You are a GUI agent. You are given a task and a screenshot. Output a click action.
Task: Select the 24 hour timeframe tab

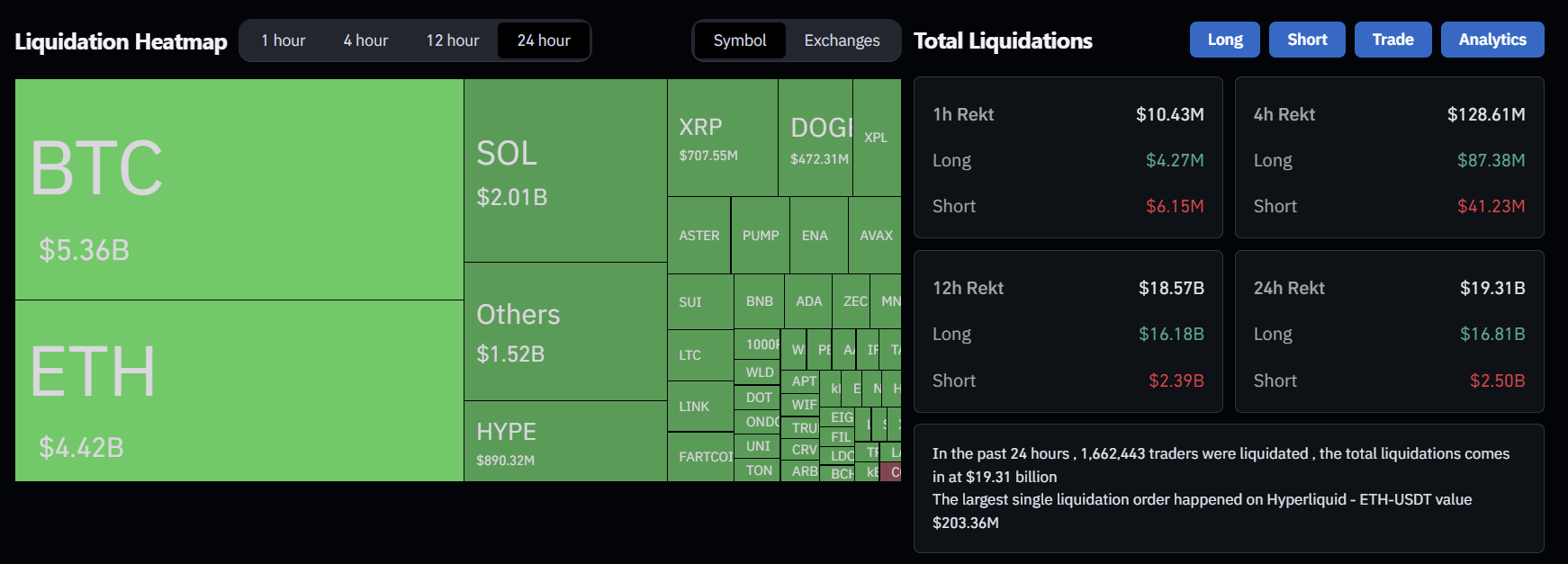tap(544, 40)
